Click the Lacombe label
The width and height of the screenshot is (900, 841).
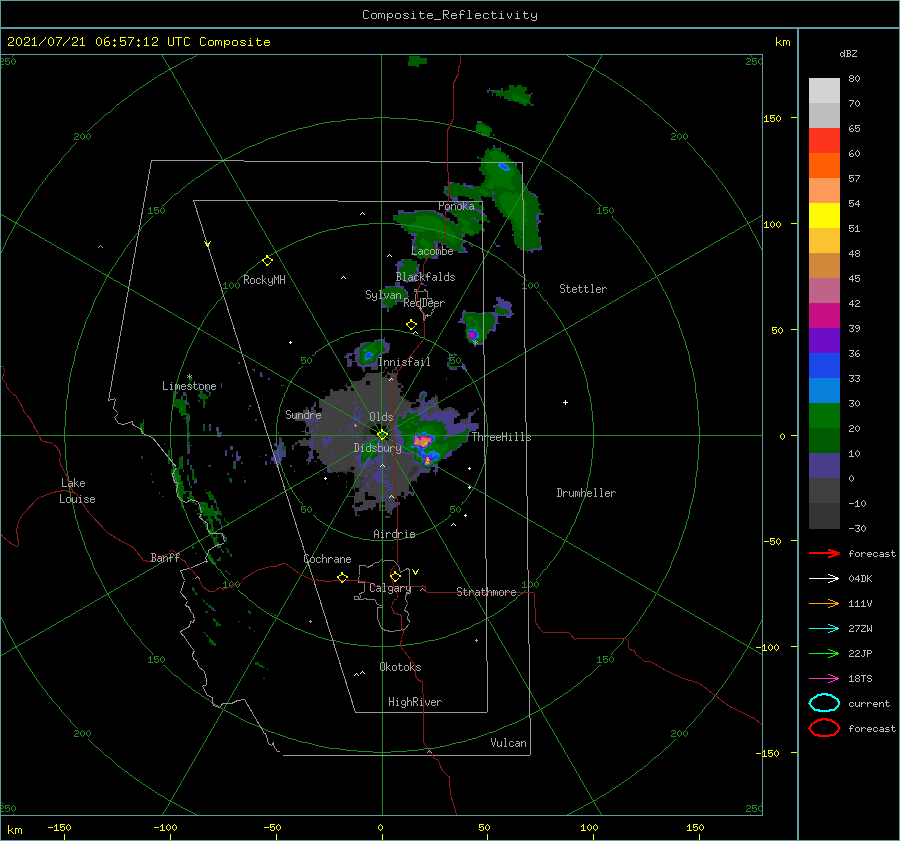pyautogui.click(x=432, y=251)
